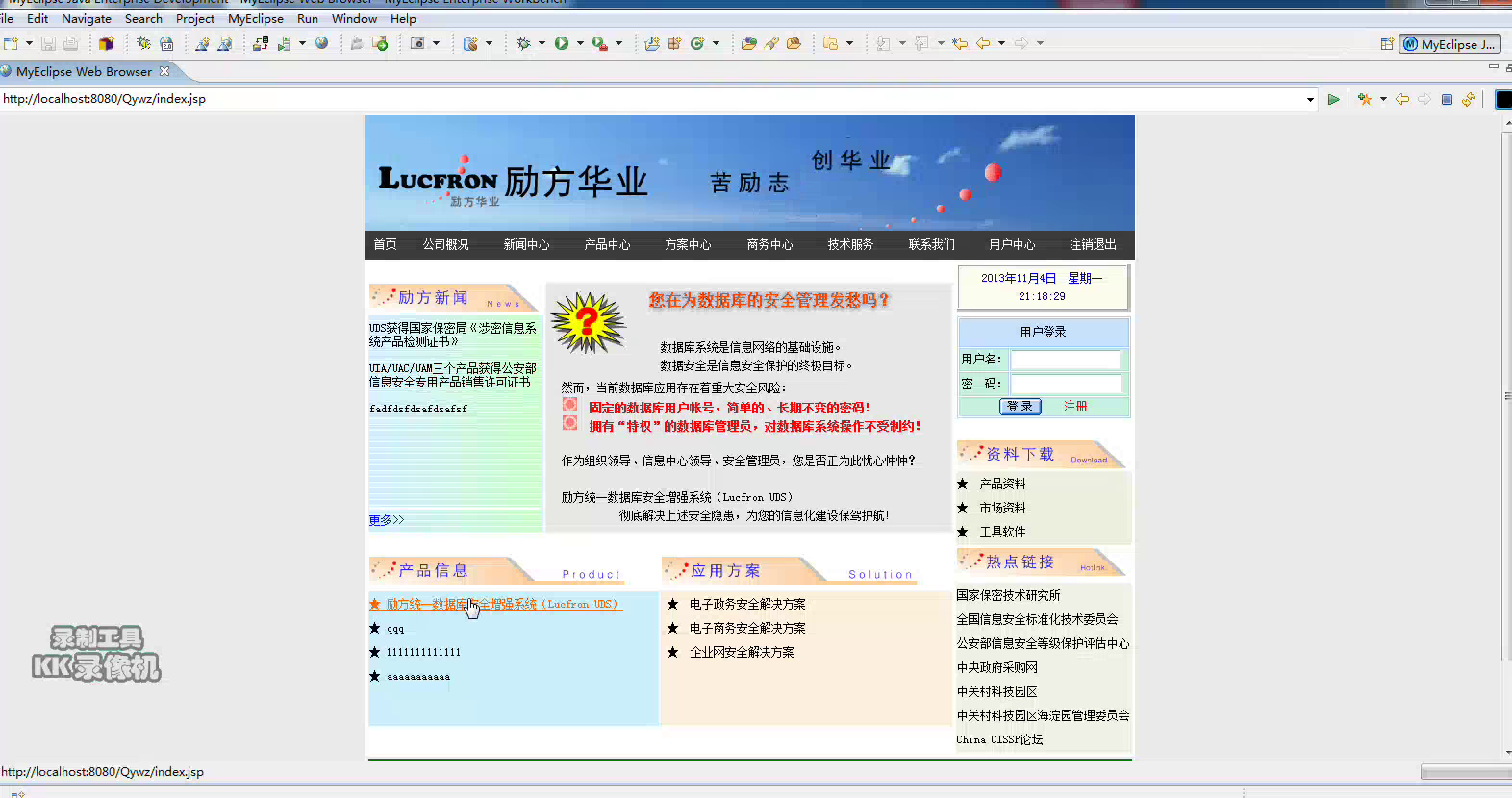Click the Last Edit Location icon
Viewport: 1512px width, 798px height.
click(960, 43)
